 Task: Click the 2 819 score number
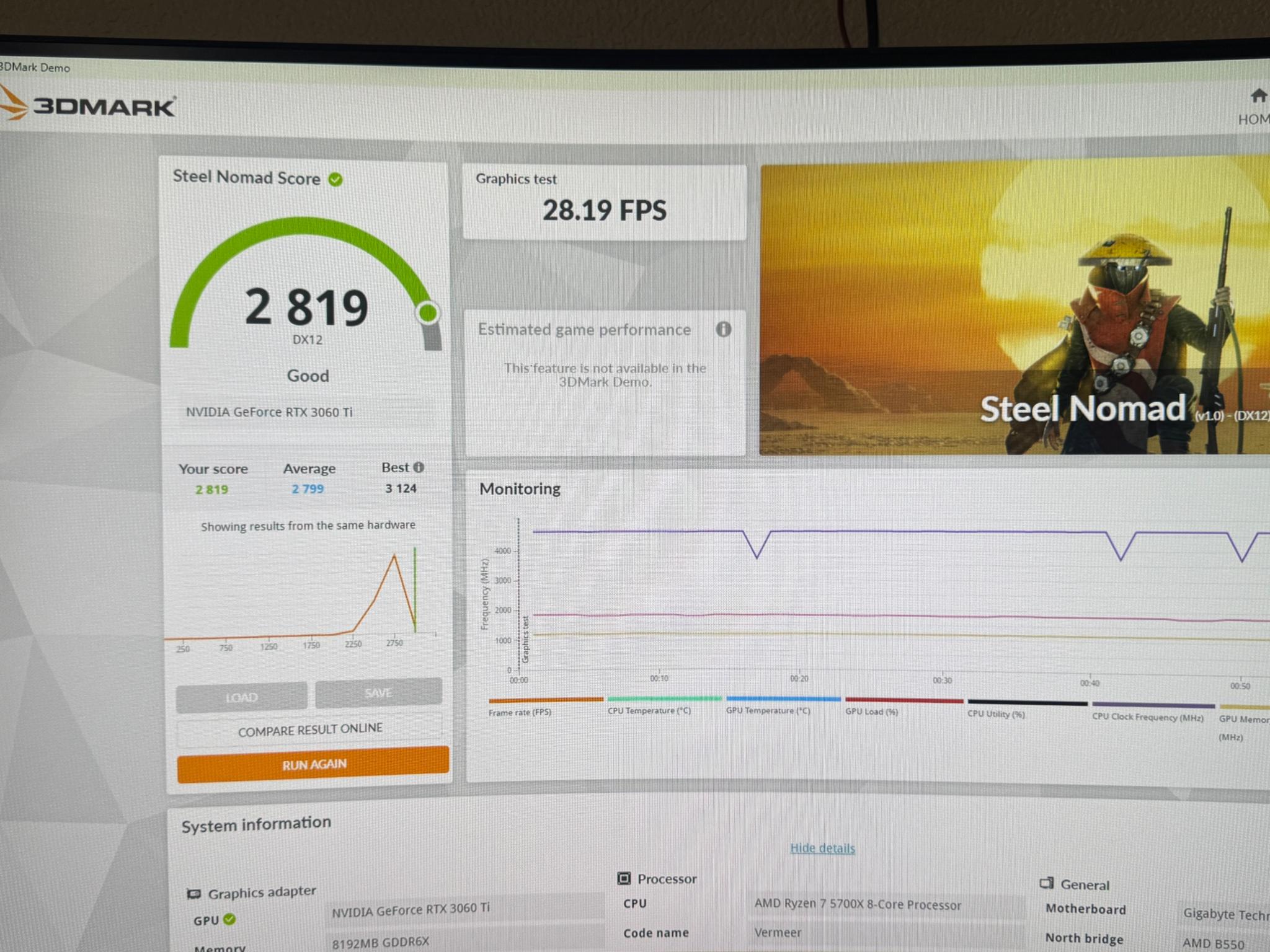[x=307, y=307]
